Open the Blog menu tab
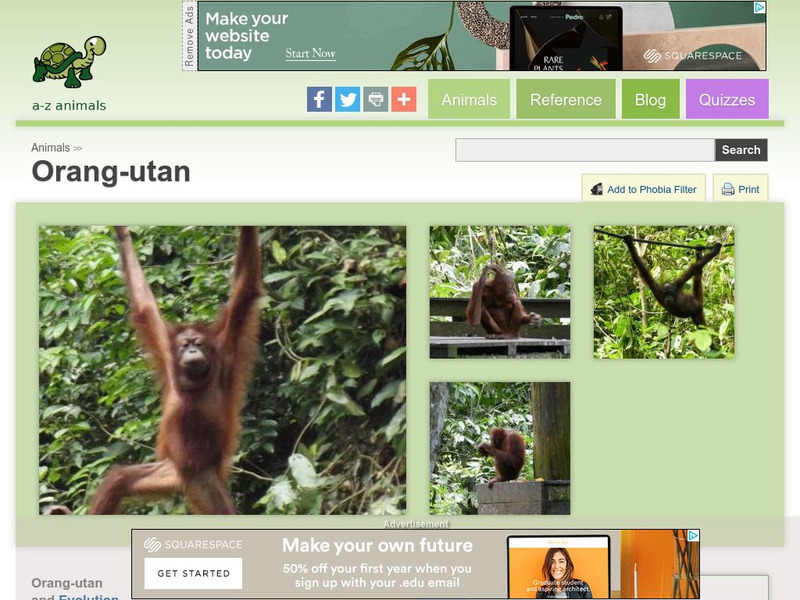 click(651, 99)
